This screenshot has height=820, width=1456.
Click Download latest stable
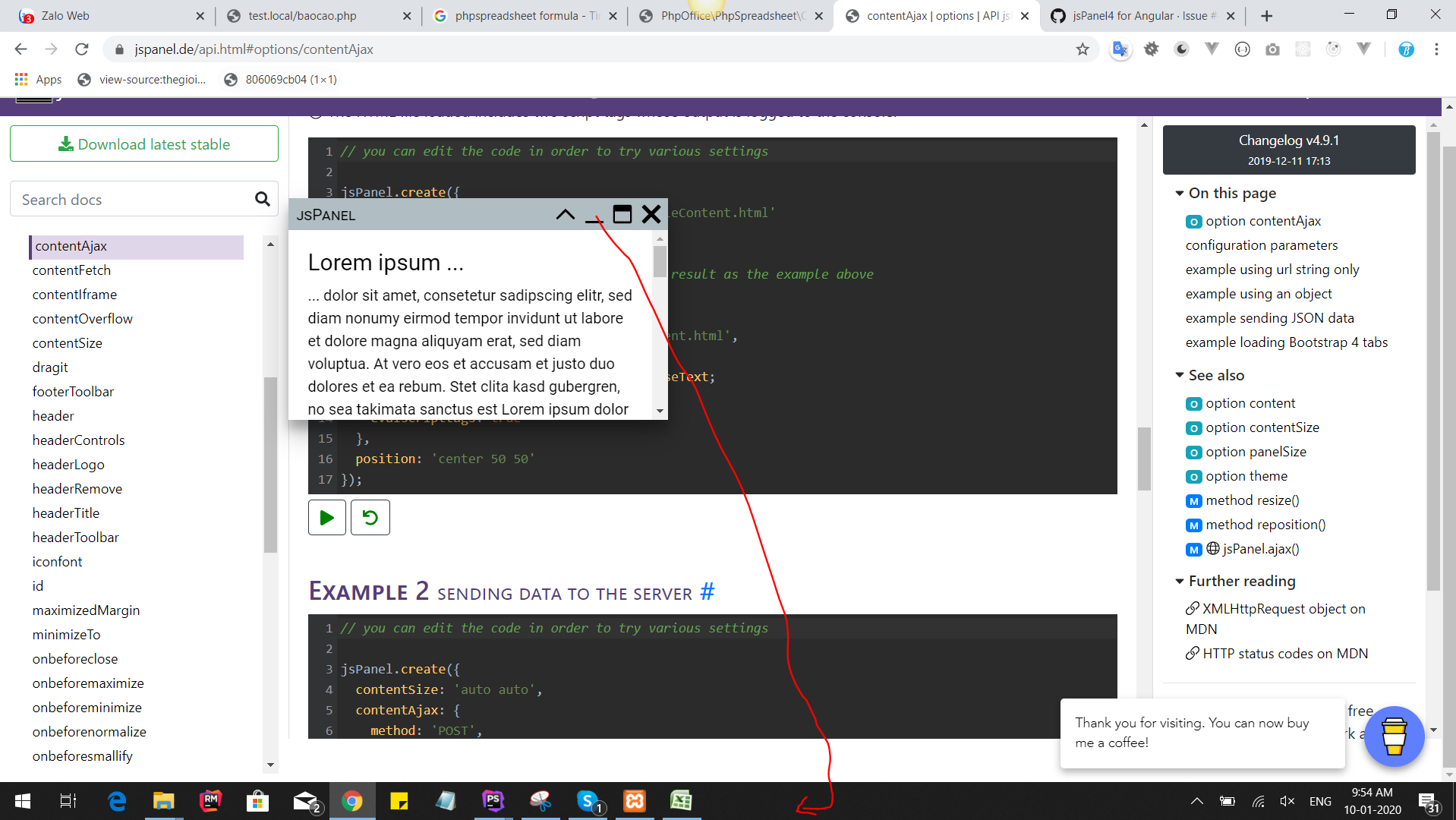[x=143, y=143]
